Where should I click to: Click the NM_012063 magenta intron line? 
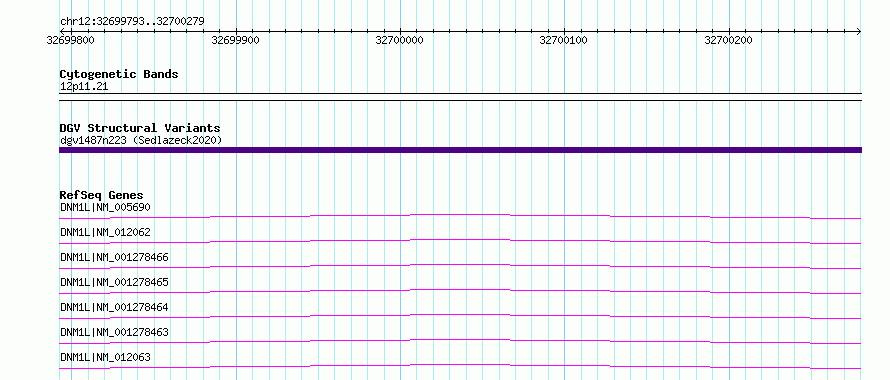pyautogui.click(x=460, y=366)
